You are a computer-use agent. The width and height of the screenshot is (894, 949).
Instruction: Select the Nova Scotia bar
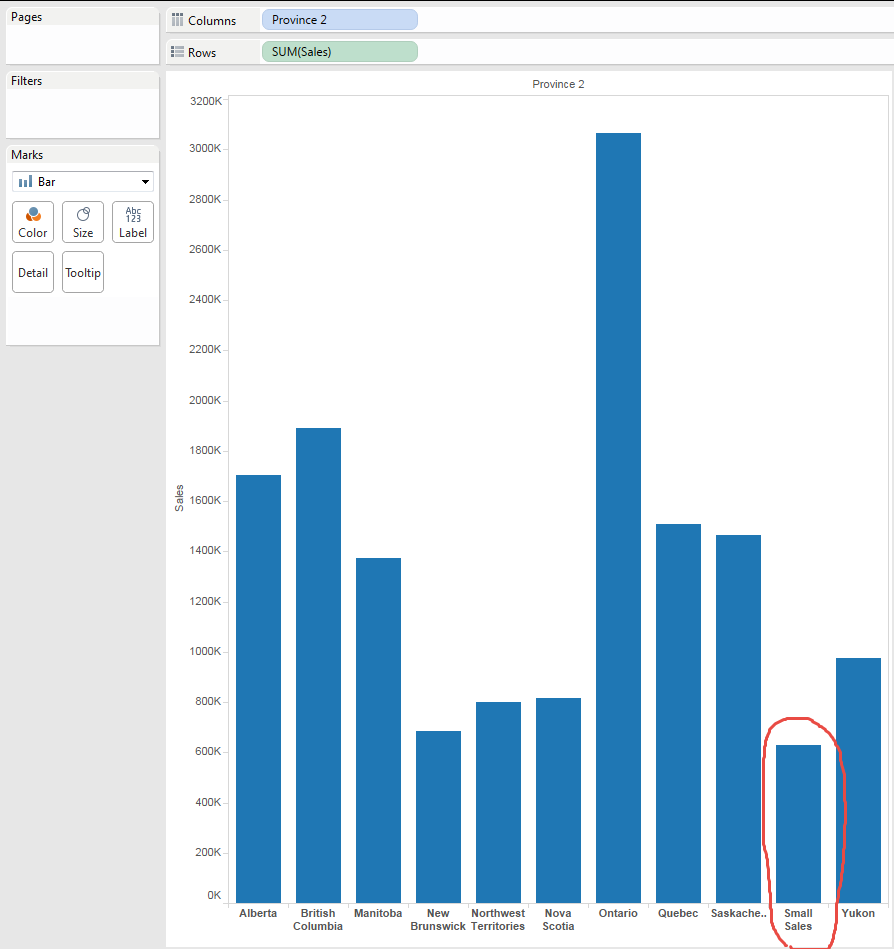click(558, 801)
